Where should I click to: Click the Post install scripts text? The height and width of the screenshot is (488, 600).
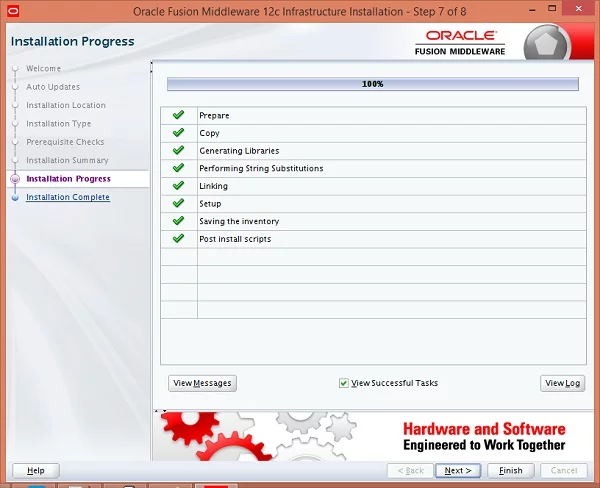pyautogui.click(x=235, y=239)
